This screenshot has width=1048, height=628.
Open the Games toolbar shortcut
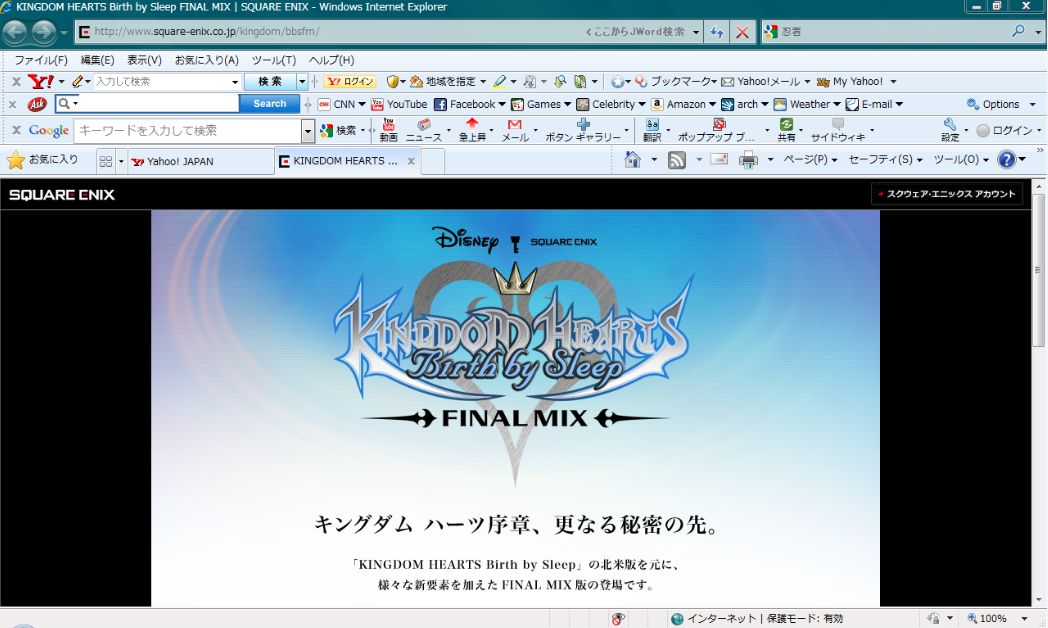tap(541, 104)
